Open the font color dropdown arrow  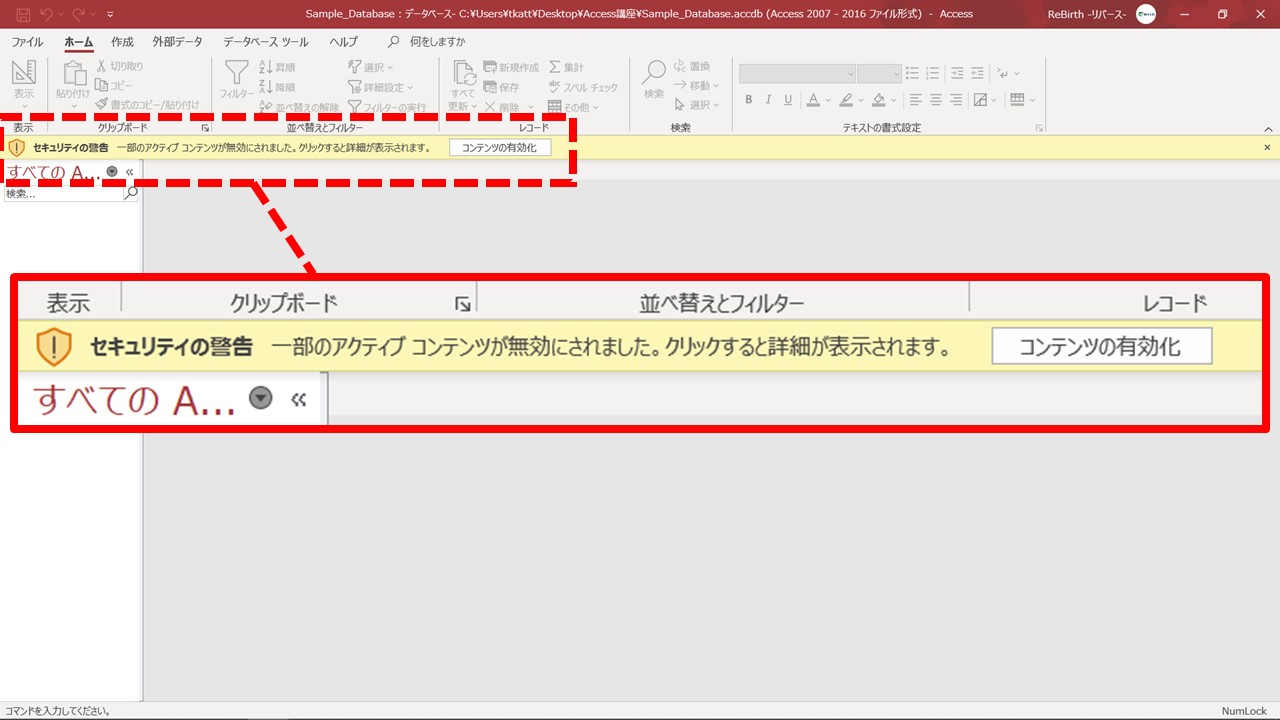point(828,100)
